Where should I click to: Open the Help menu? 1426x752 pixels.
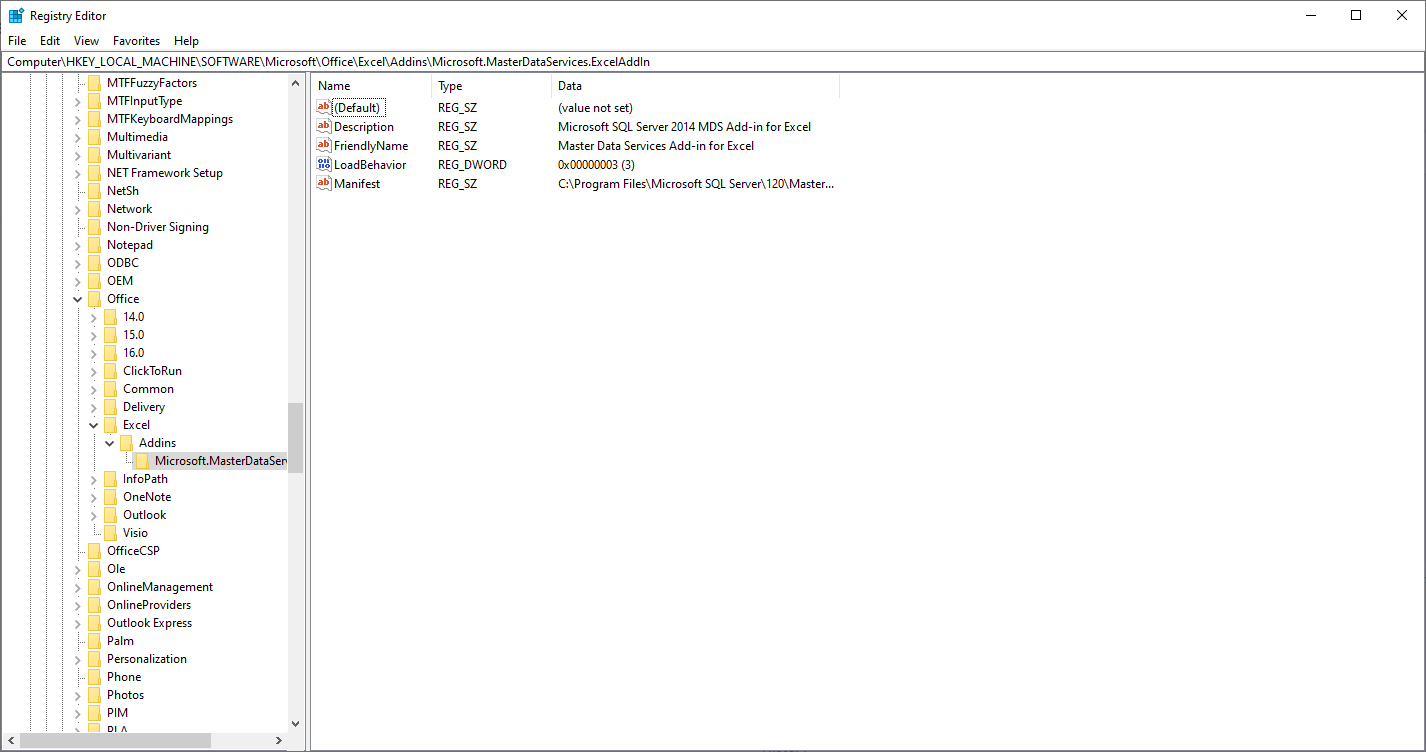(x=186, y=41)
